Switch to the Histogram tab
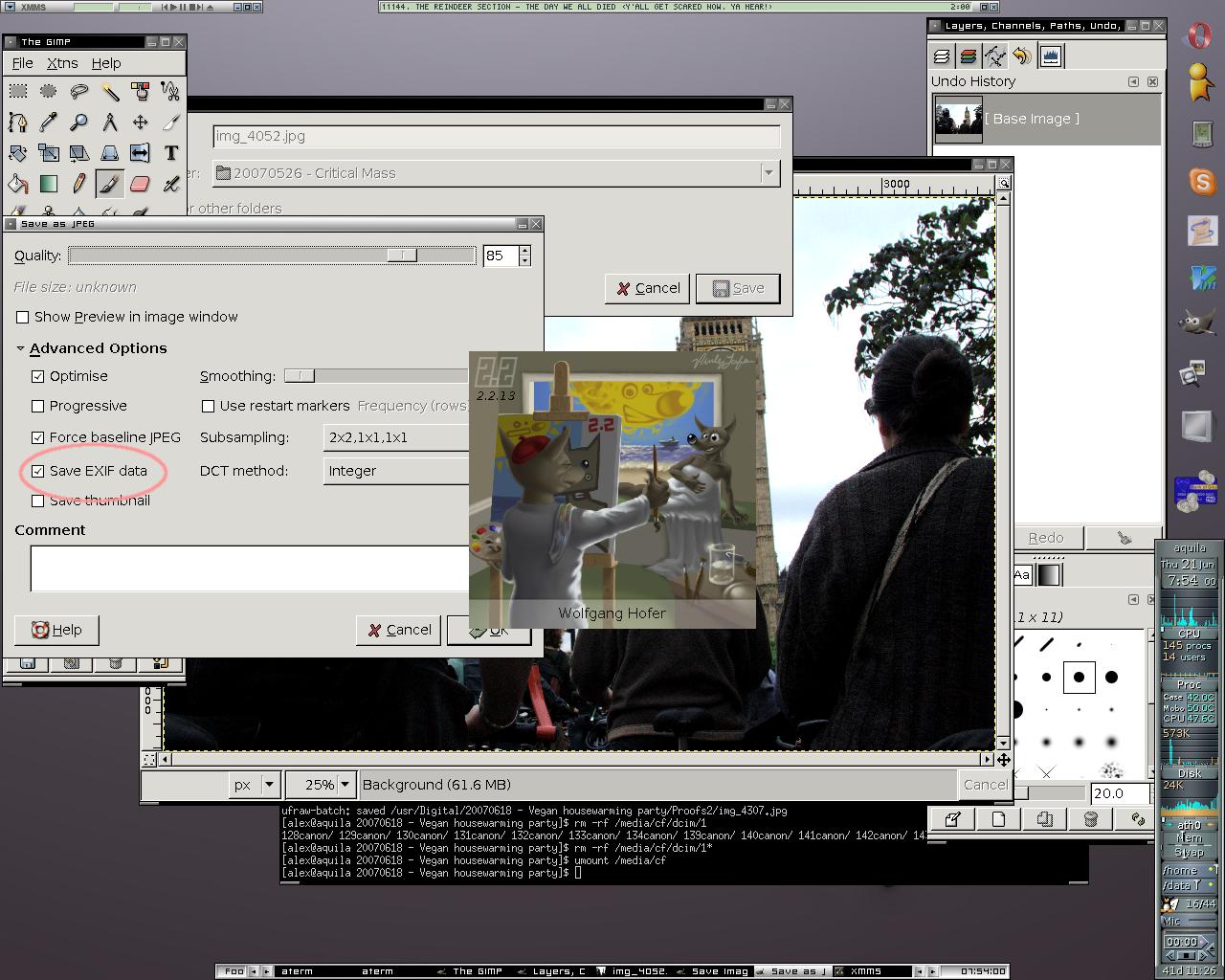The image size is (1225, 980). 1050,56
